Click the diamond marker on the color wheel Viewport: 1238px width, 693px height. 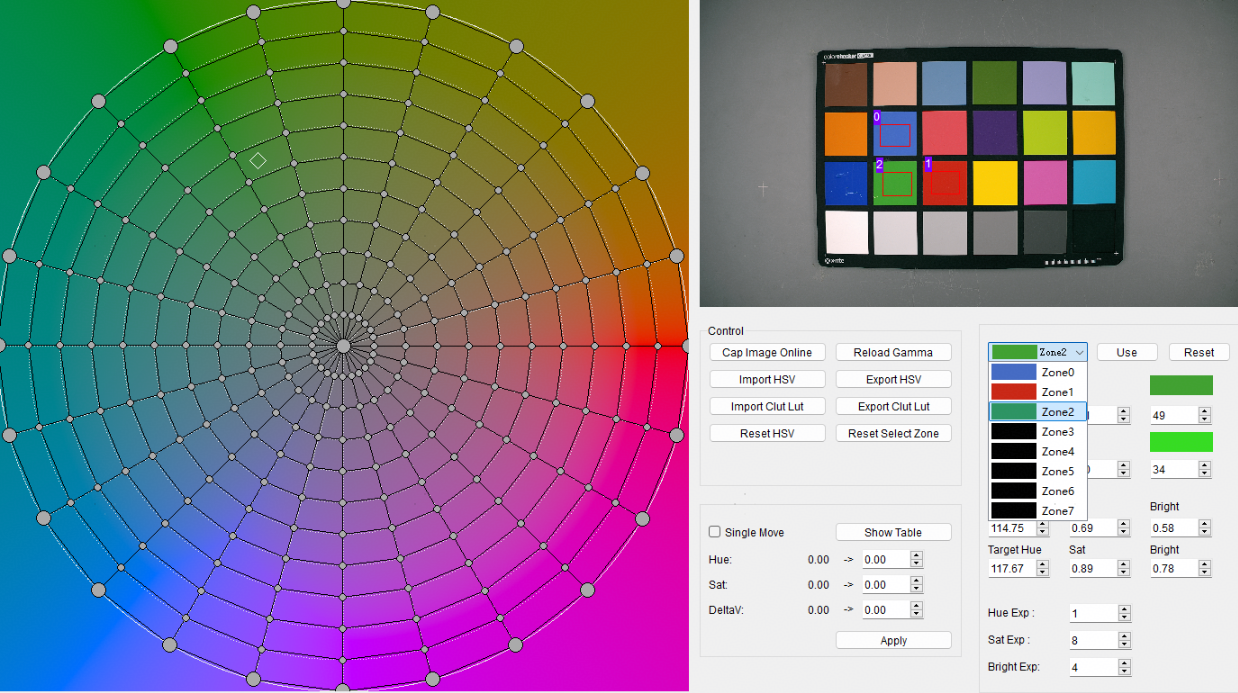(257, 160)
